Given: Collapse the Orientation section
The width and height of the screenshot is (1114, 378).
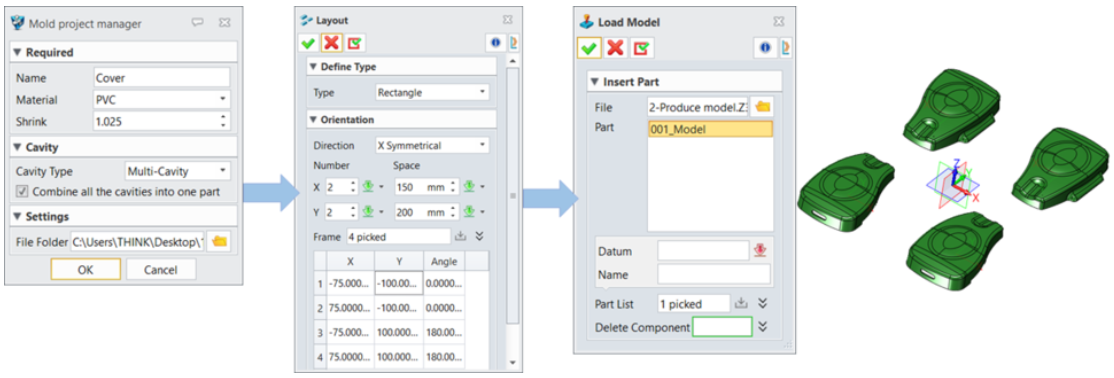Looking at the screenshot, I should point(314,119).
